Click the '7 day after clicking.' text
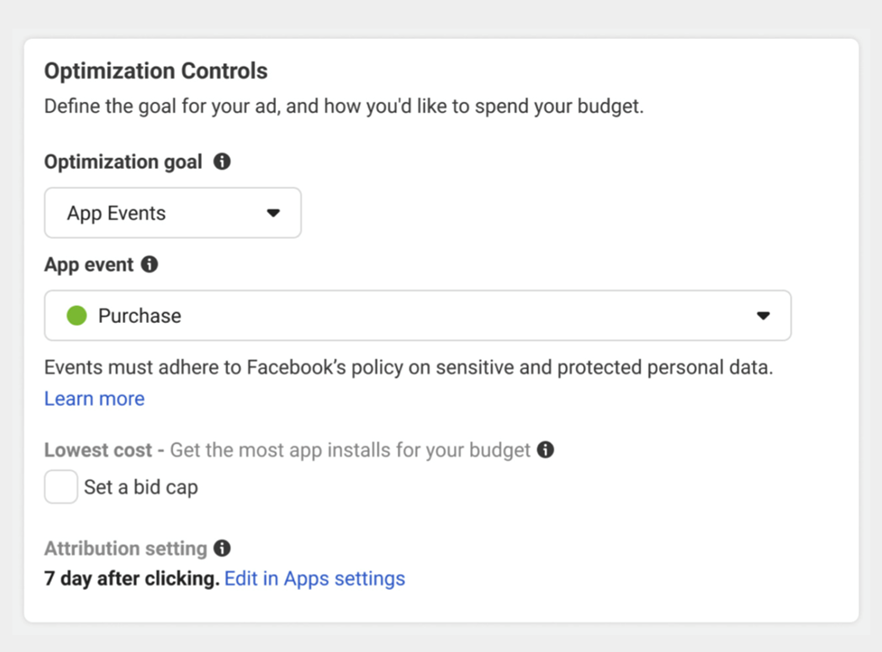This screenshot has height=652, width=882. 132,578
